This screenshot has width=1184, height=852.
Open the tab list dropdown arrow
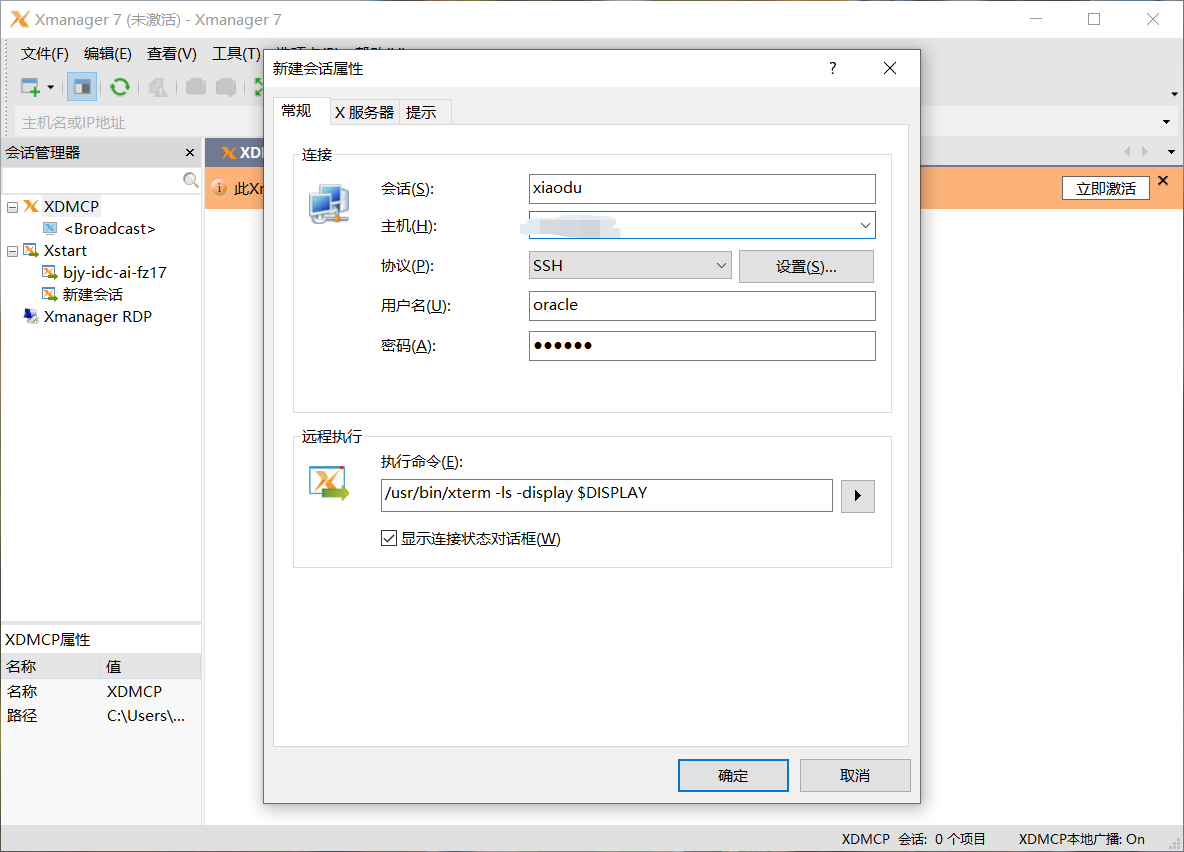1171,152
